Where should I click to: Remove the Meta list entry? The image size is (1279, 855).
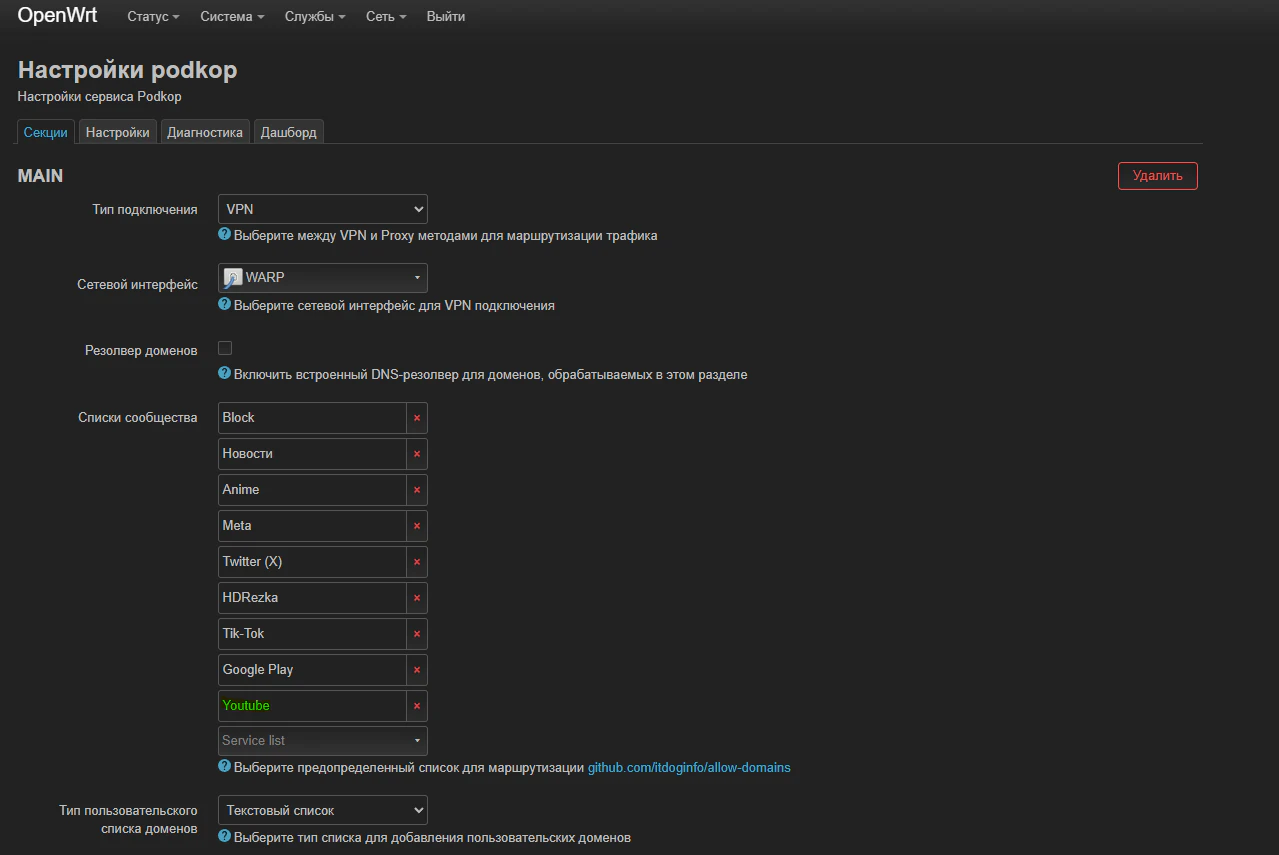[x=417, y=526]
